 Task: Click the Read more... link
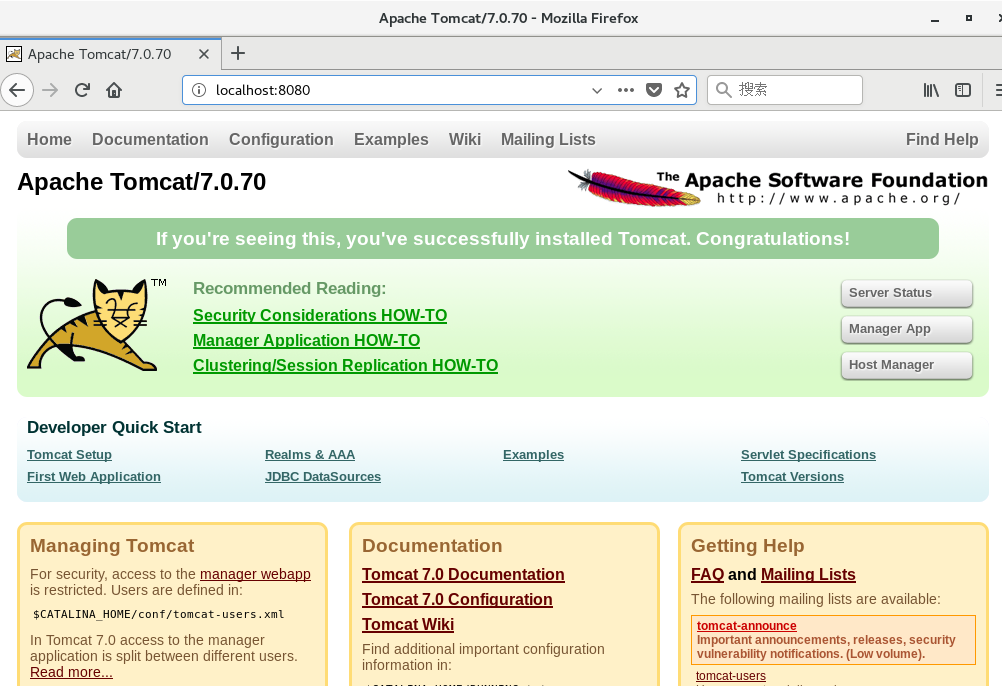point(71,672)
